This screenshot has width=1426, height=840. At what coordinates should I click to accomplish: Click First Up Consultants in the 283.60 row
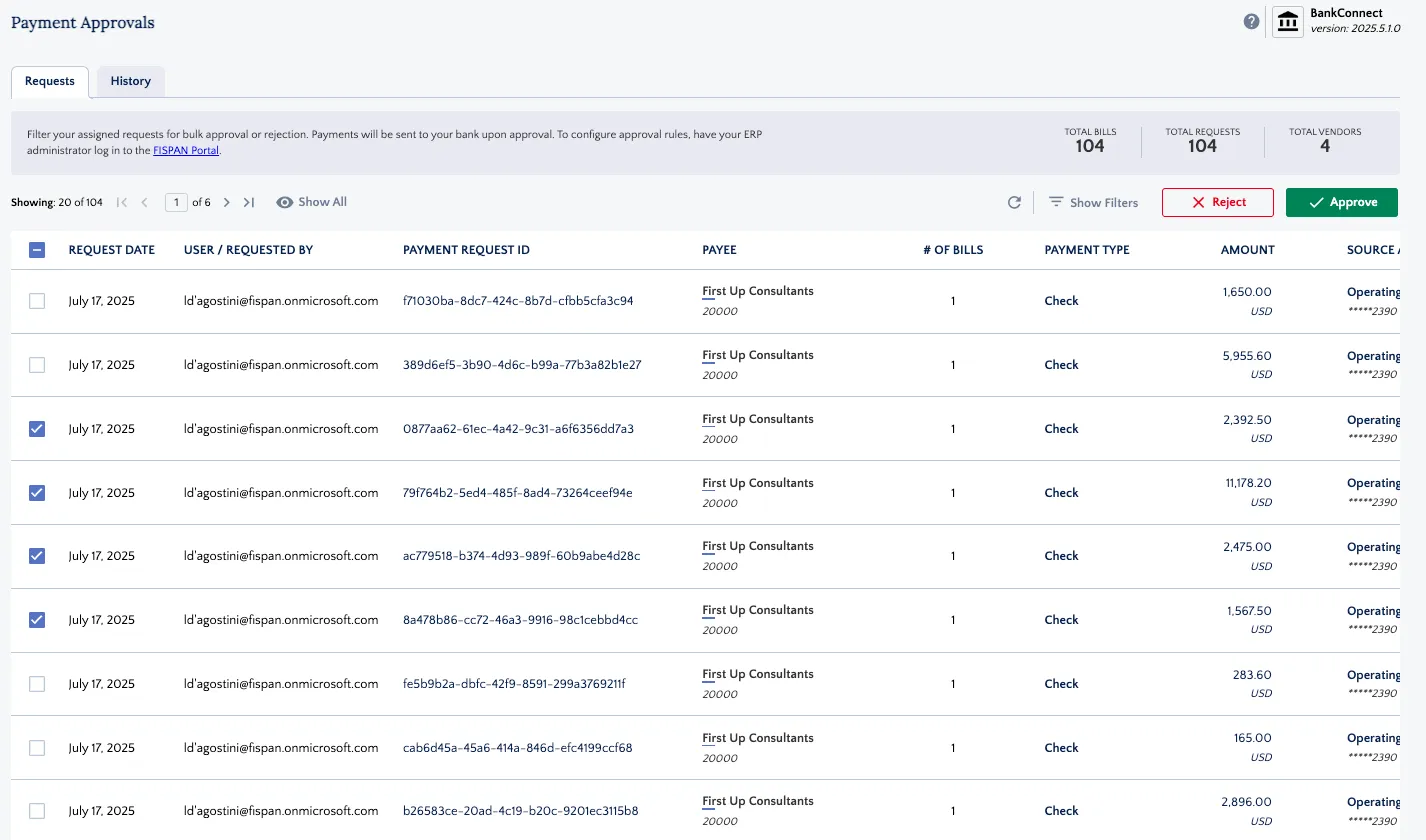[758, 675]
